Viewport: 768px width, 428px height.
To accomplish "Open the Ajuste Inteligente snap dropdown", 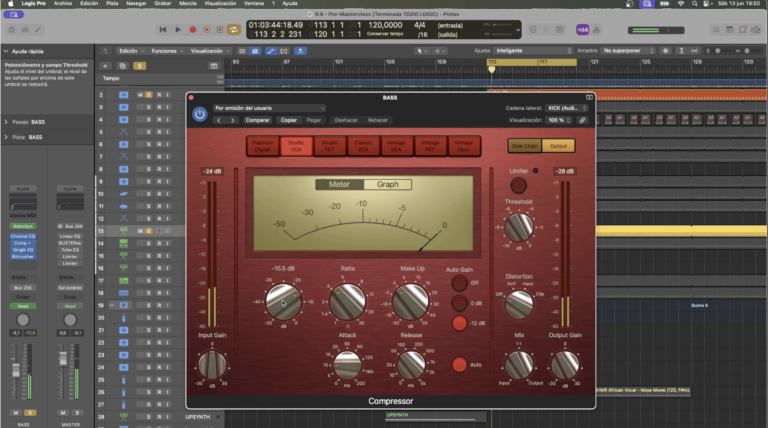I will pos(533,50).
